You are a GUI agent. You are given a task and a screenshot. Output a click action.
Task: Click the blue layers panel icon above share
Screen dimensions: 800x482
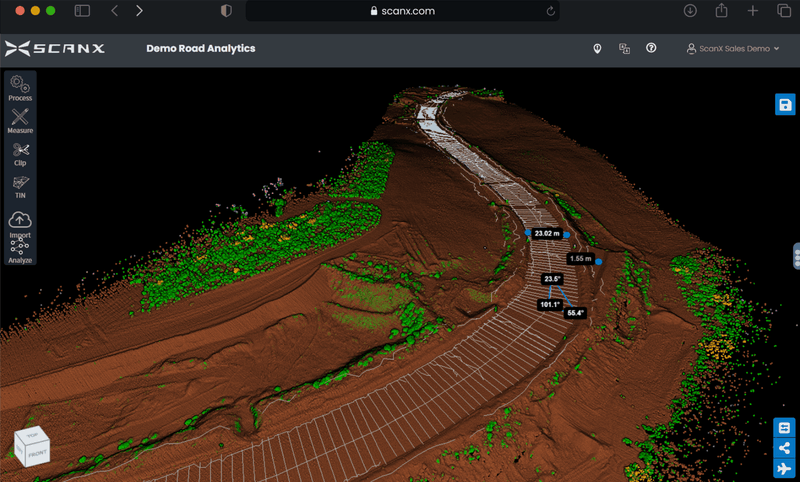[784, 427]
